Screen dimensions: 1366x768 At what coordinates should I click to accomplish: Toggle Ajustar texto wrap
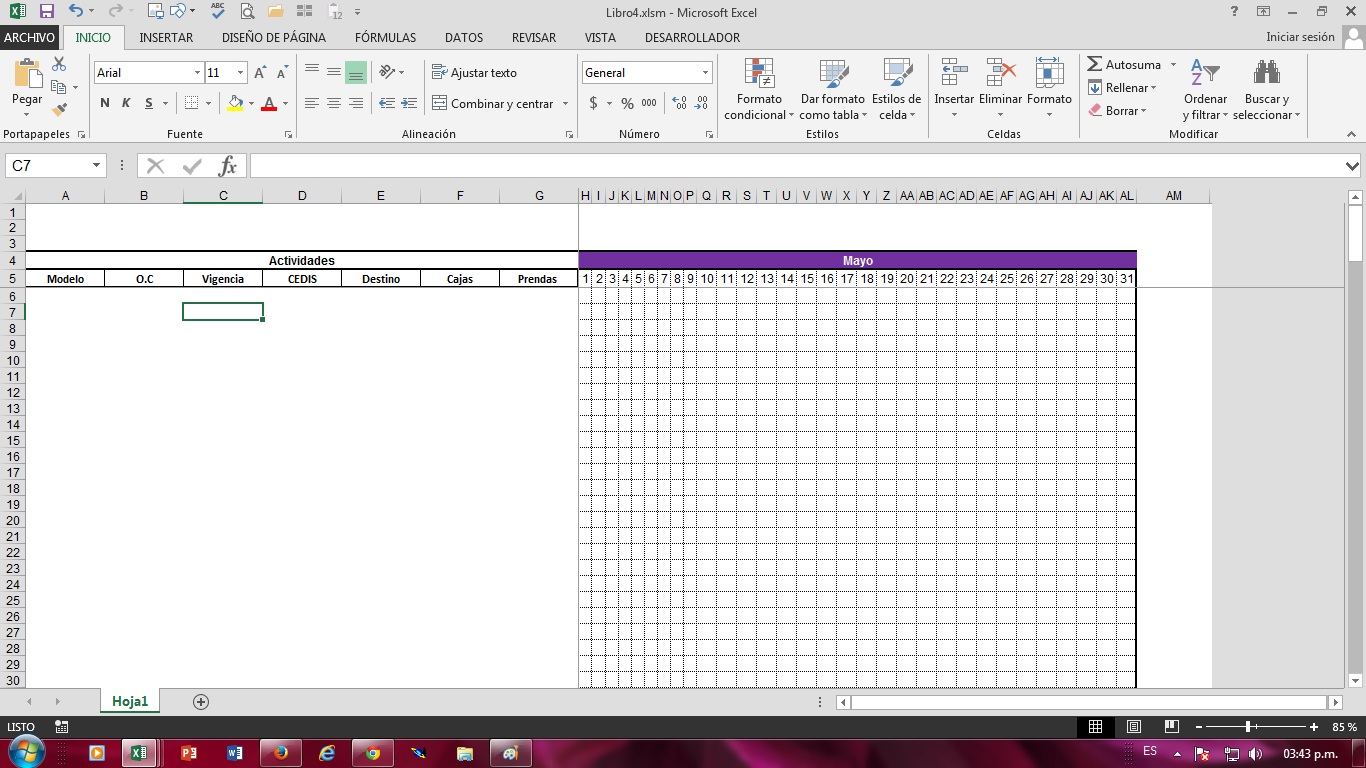pyautogui.click(x=474, y=73)
